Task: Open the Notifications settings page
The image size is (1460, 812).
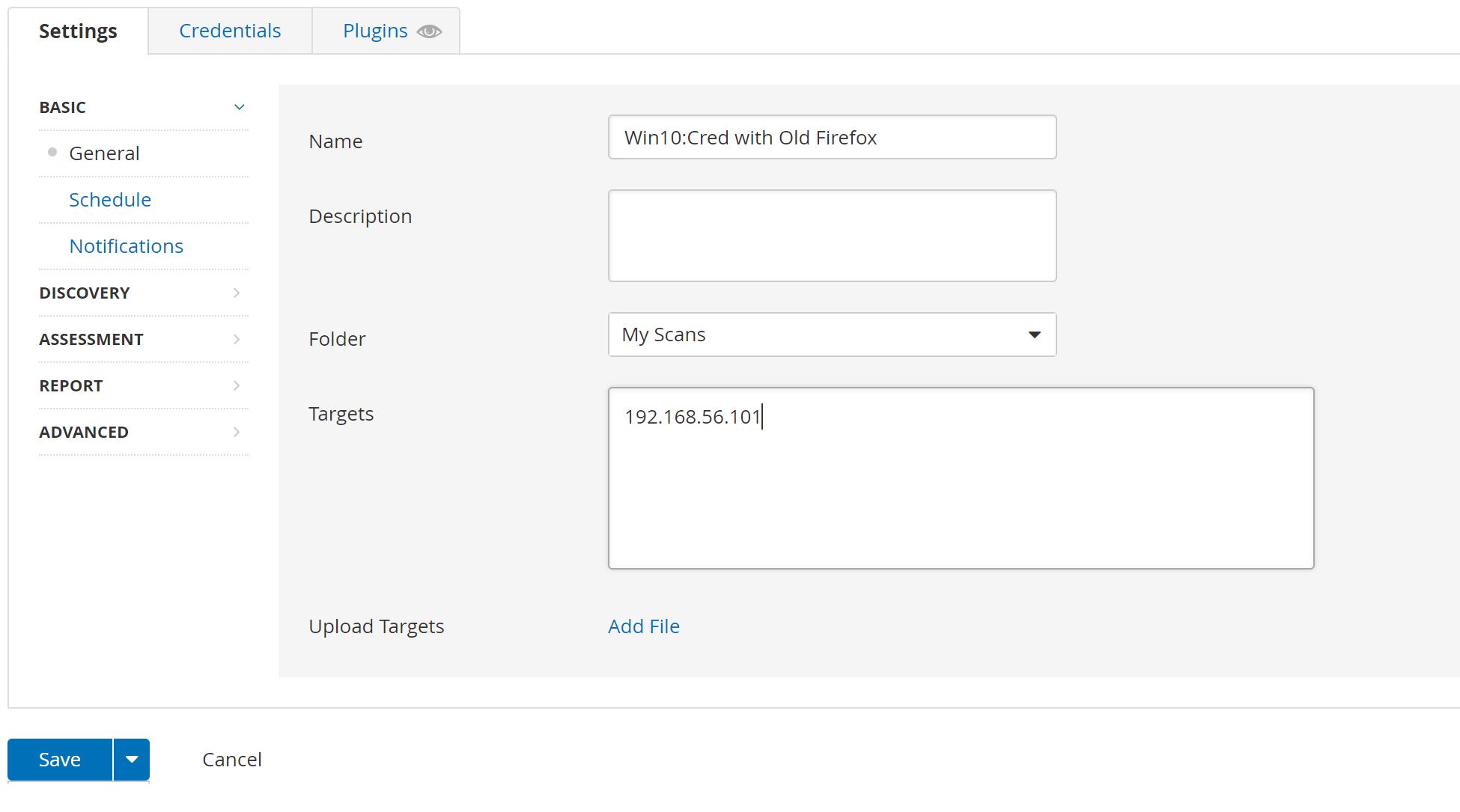Action: [126, 246]
